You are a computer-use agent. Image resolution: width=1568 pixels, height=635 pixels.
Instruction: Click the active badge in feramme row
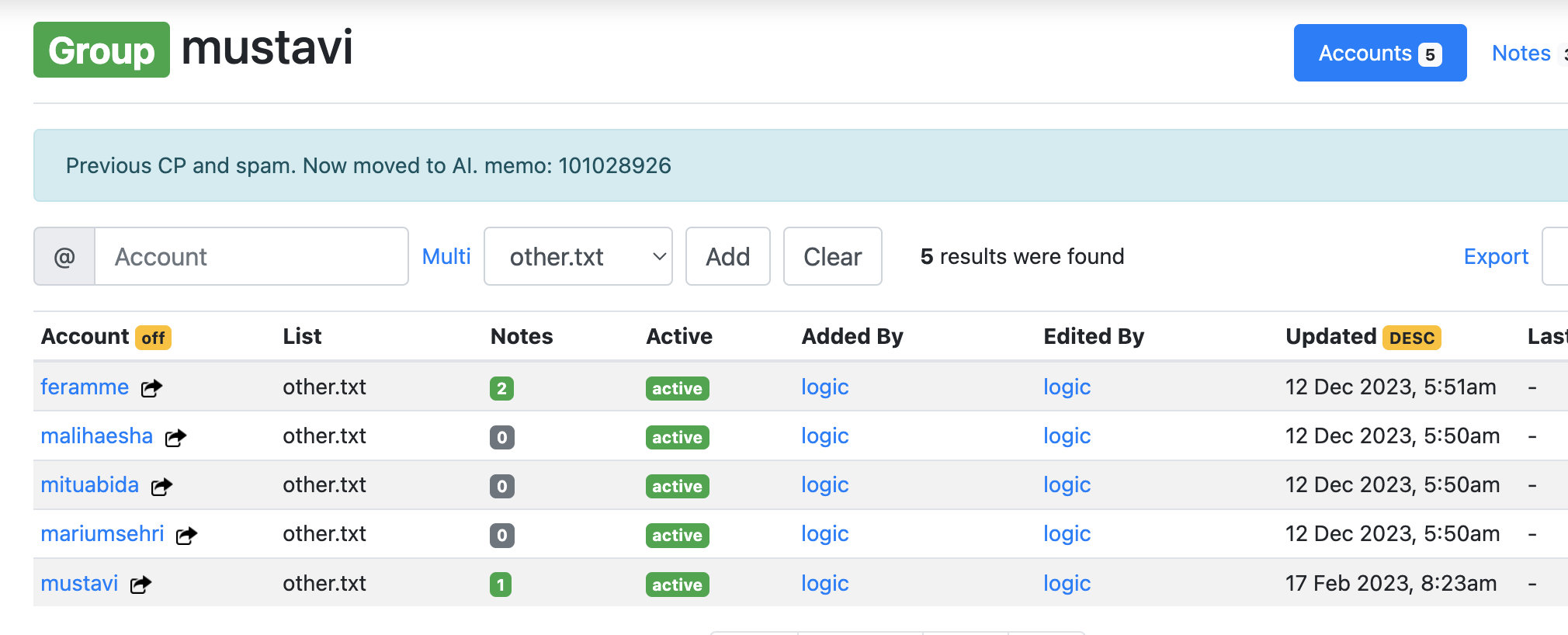tap(678, 388)
